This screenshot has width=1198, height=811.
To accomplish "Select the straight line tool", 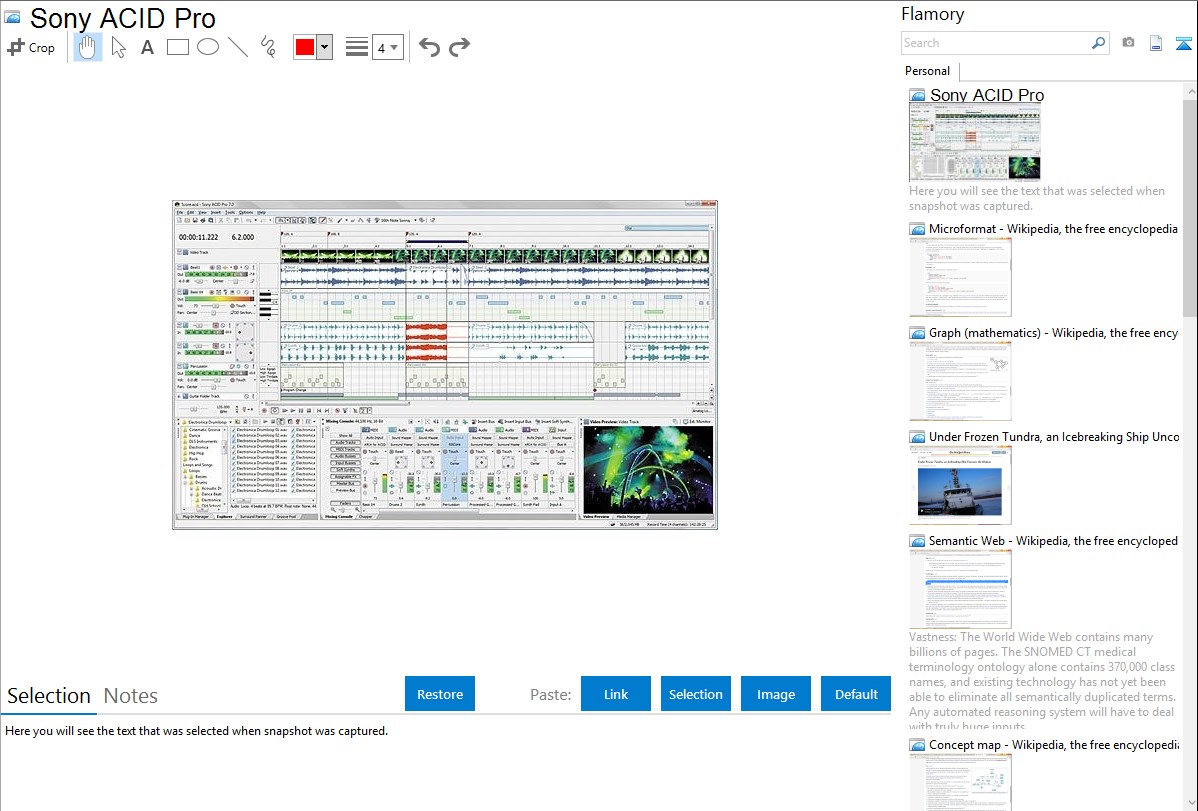I will click(237, 47).
